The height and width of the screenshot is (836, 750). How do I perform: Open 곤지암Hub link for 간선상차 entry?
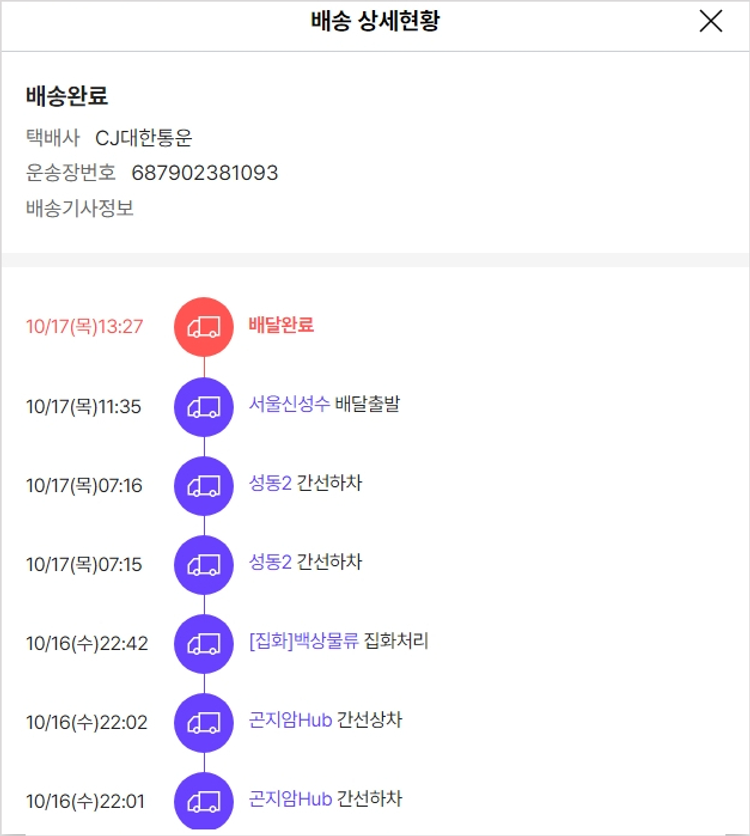290,720
